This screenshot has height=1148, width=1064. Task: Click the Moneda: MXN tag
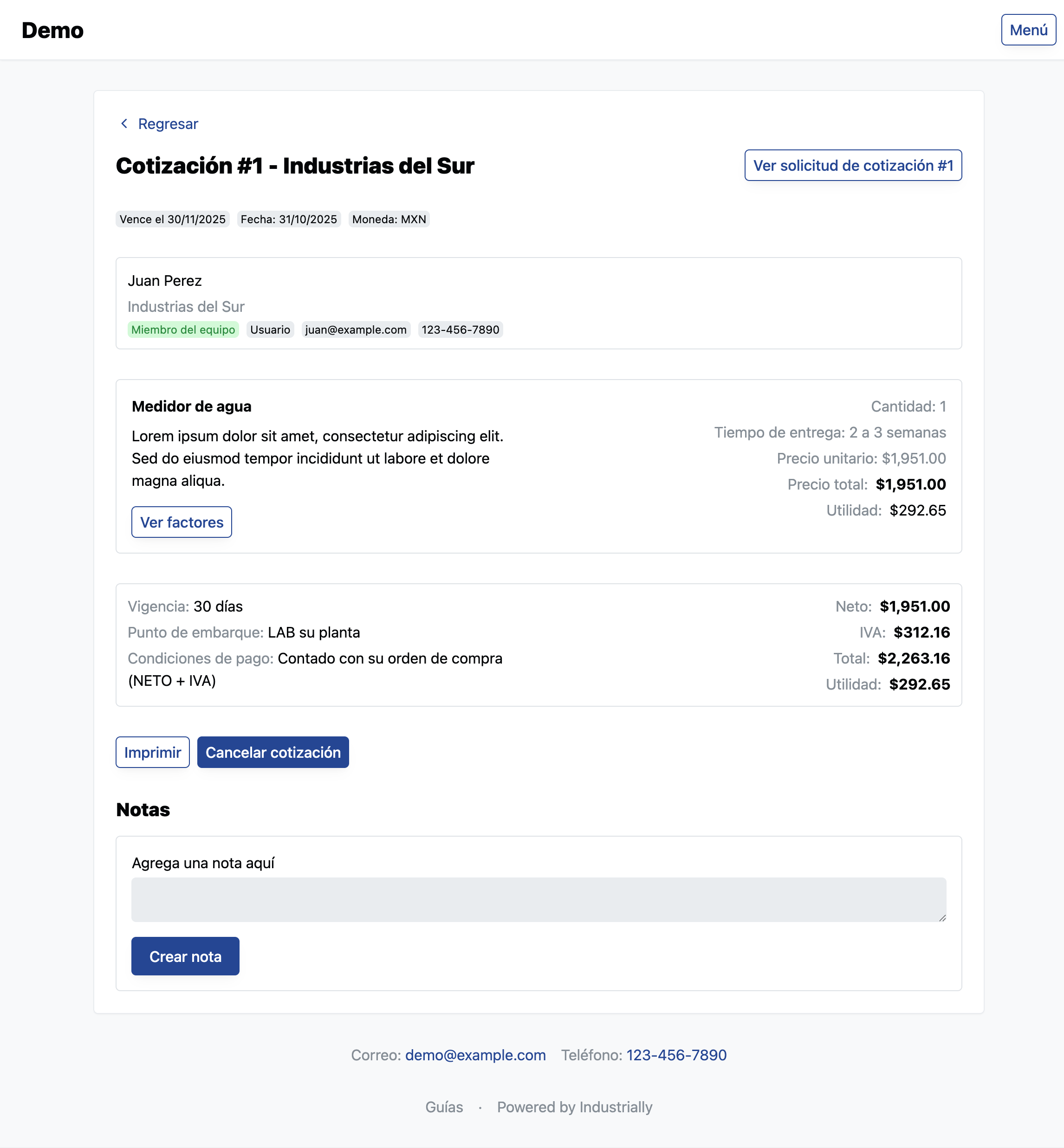pos(389,219)
